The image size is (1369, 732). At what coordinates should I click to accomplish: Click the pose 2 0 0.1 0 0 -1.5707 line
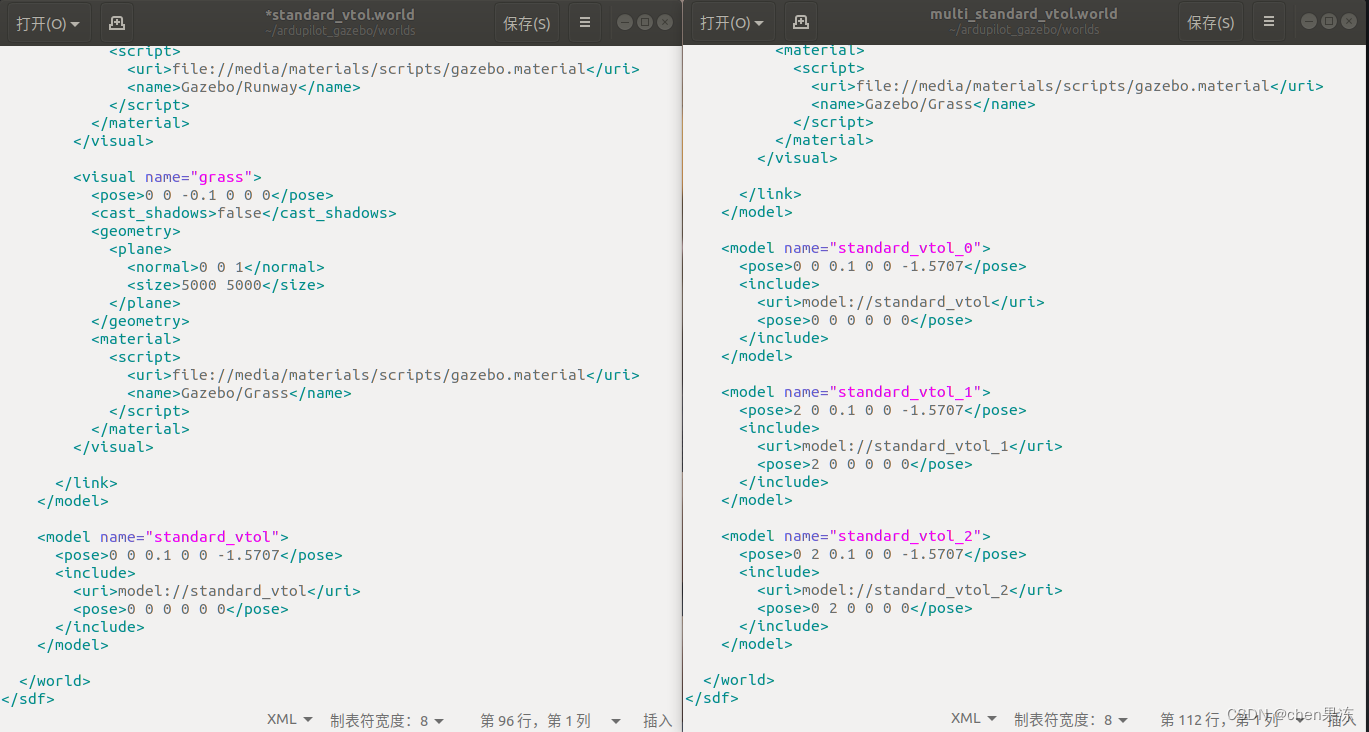[x=883, y=410]
